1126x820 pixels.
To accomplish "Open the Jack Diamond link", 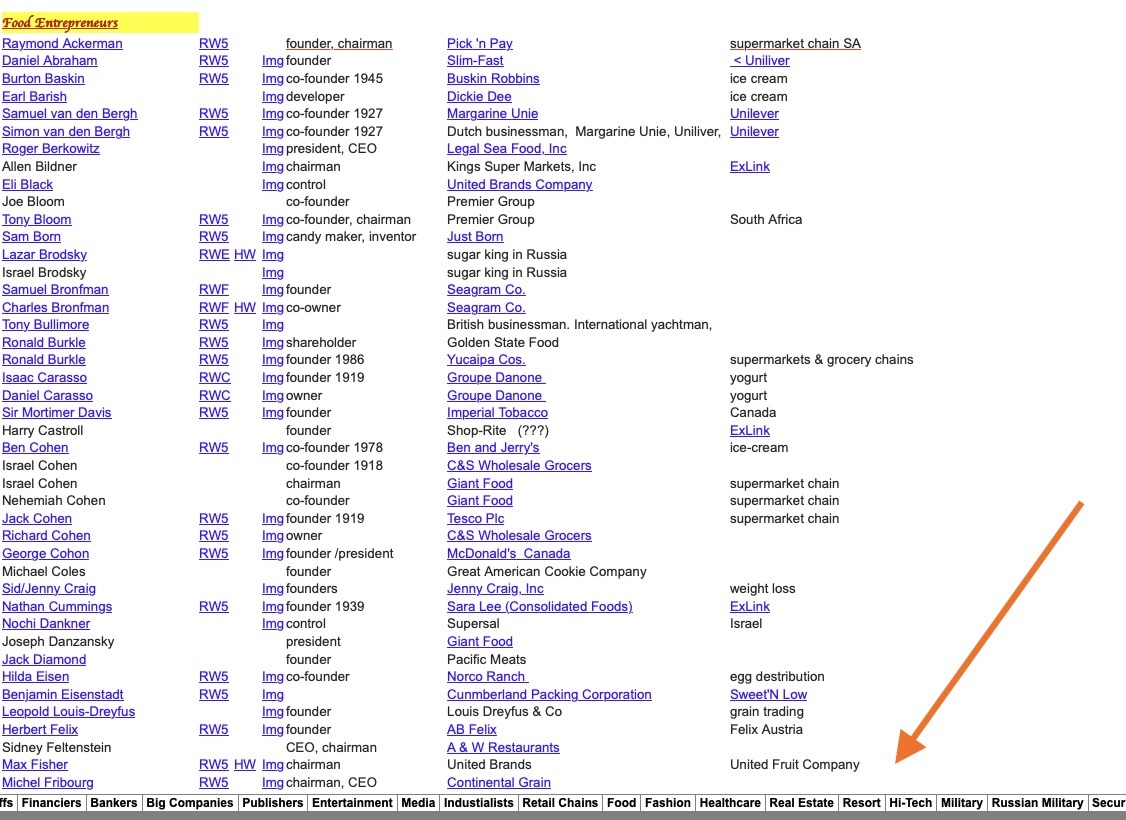I will [44, 659].
